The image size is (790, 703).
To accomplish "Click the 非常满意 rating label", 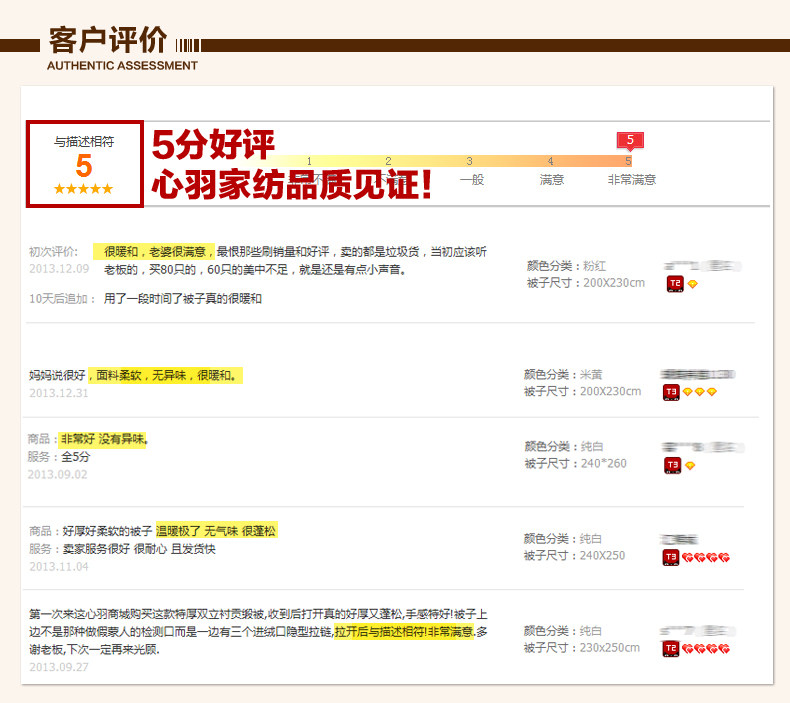I will [x=632, y=180].
